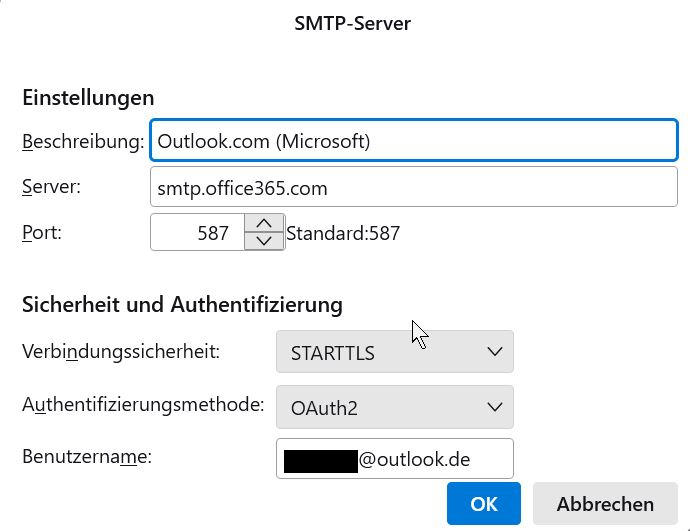
Task: Expand the Authentifizierungsmethode OAuth2 dropdown
Action: tap(394, 407)
